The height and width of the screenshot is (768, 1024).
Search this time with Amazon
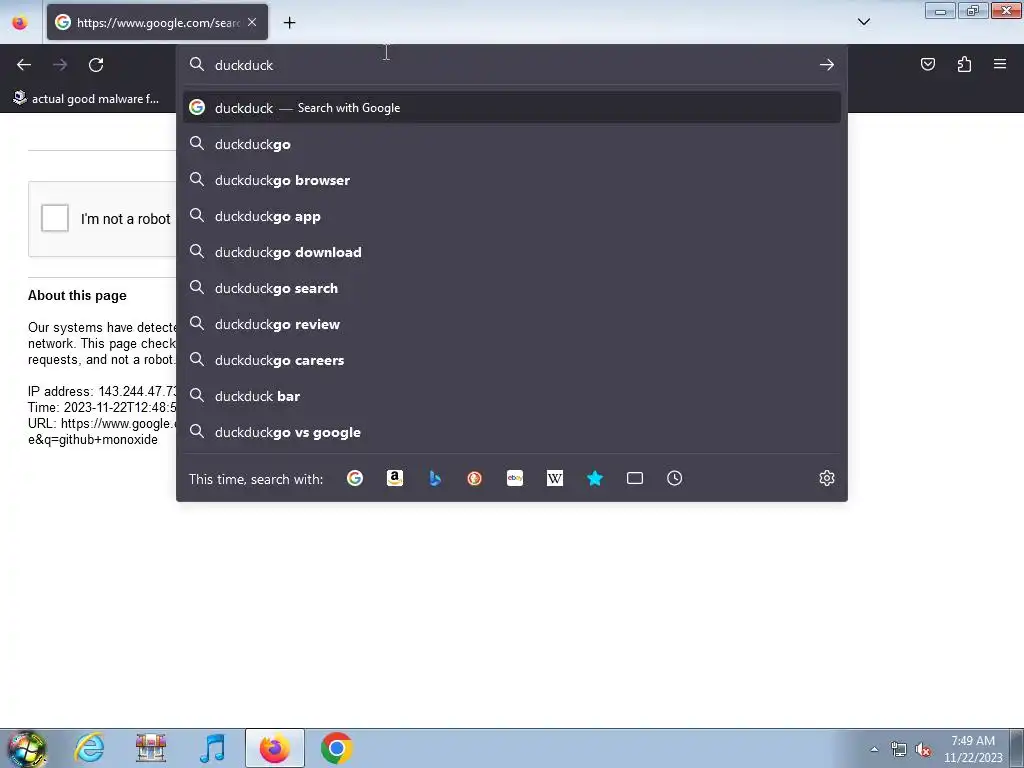click(394, 479)
